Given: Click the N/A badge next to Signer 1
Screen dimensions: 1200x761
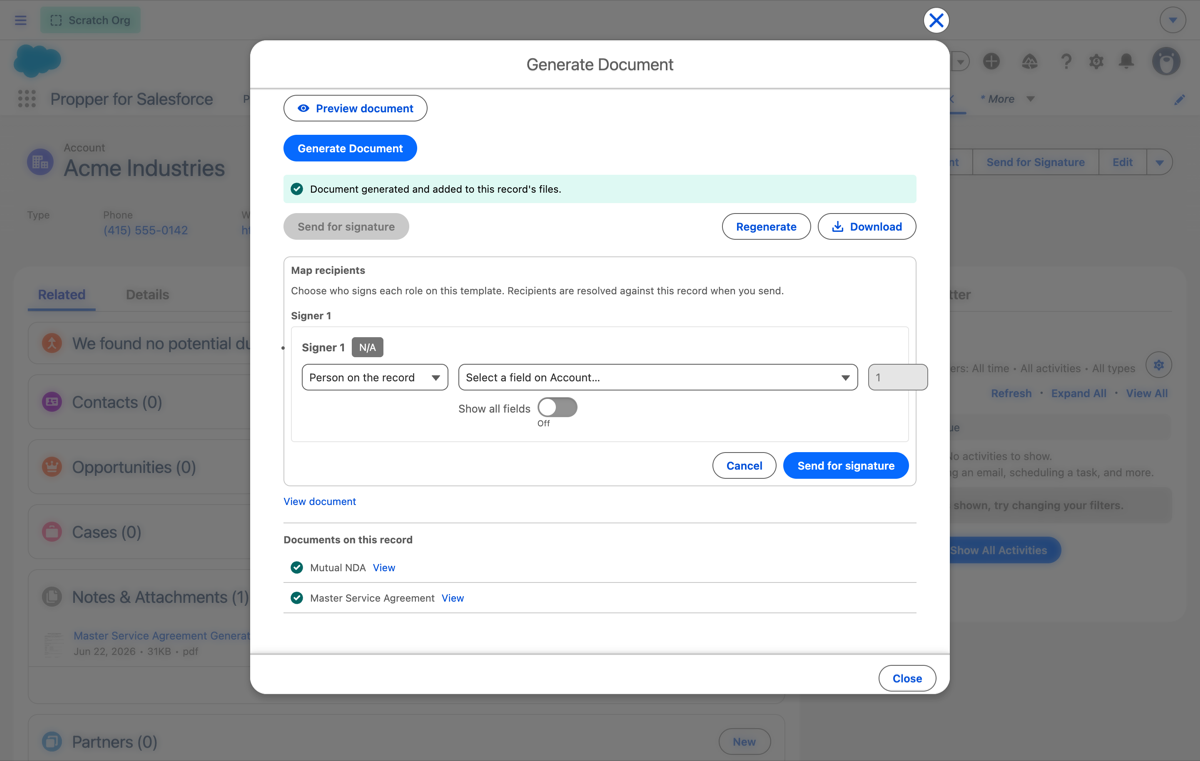Looking at the screenshot, I should coord(367,347).
